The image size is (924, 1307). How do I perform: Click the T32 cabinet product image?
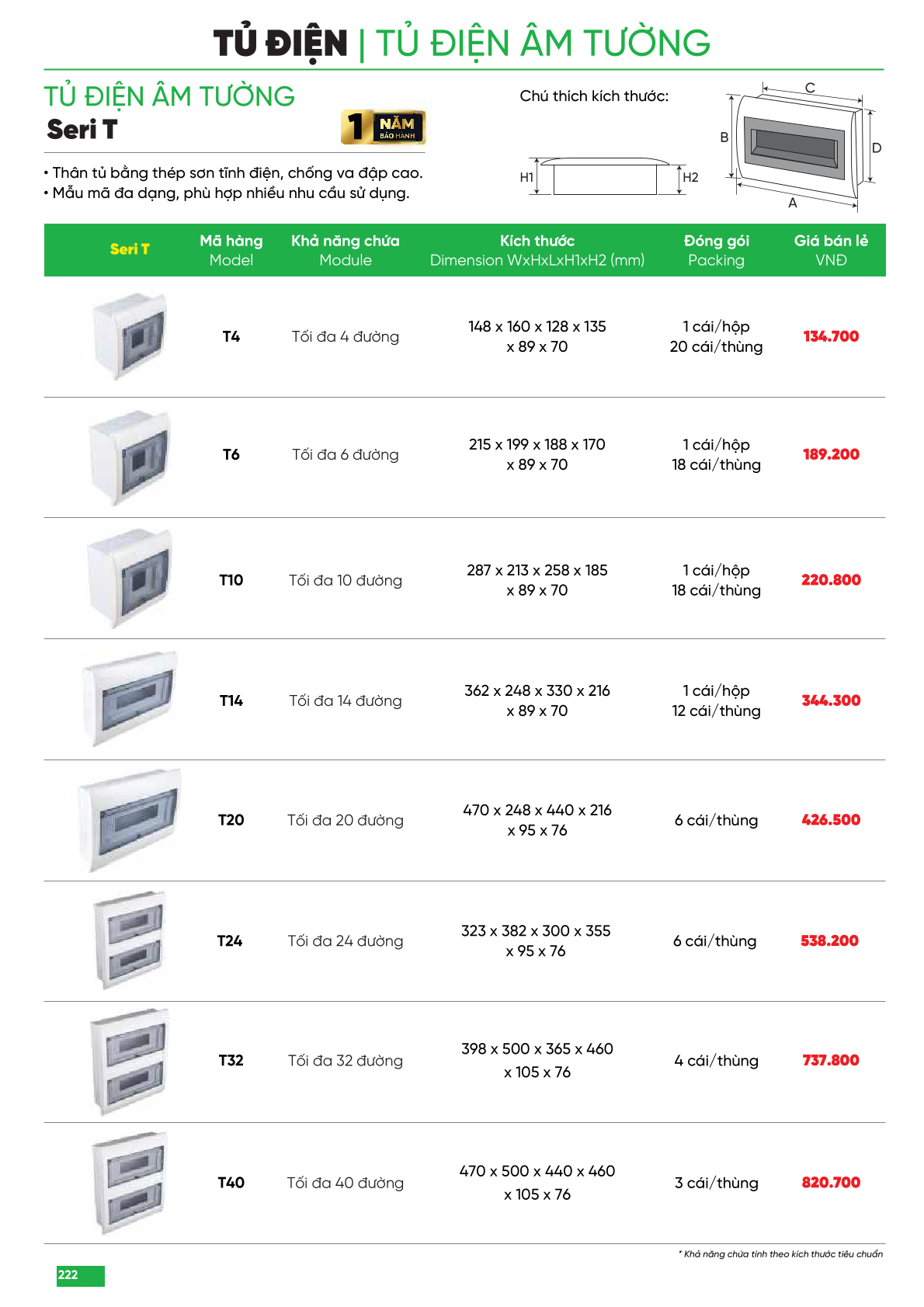[x=130, y=1062]
